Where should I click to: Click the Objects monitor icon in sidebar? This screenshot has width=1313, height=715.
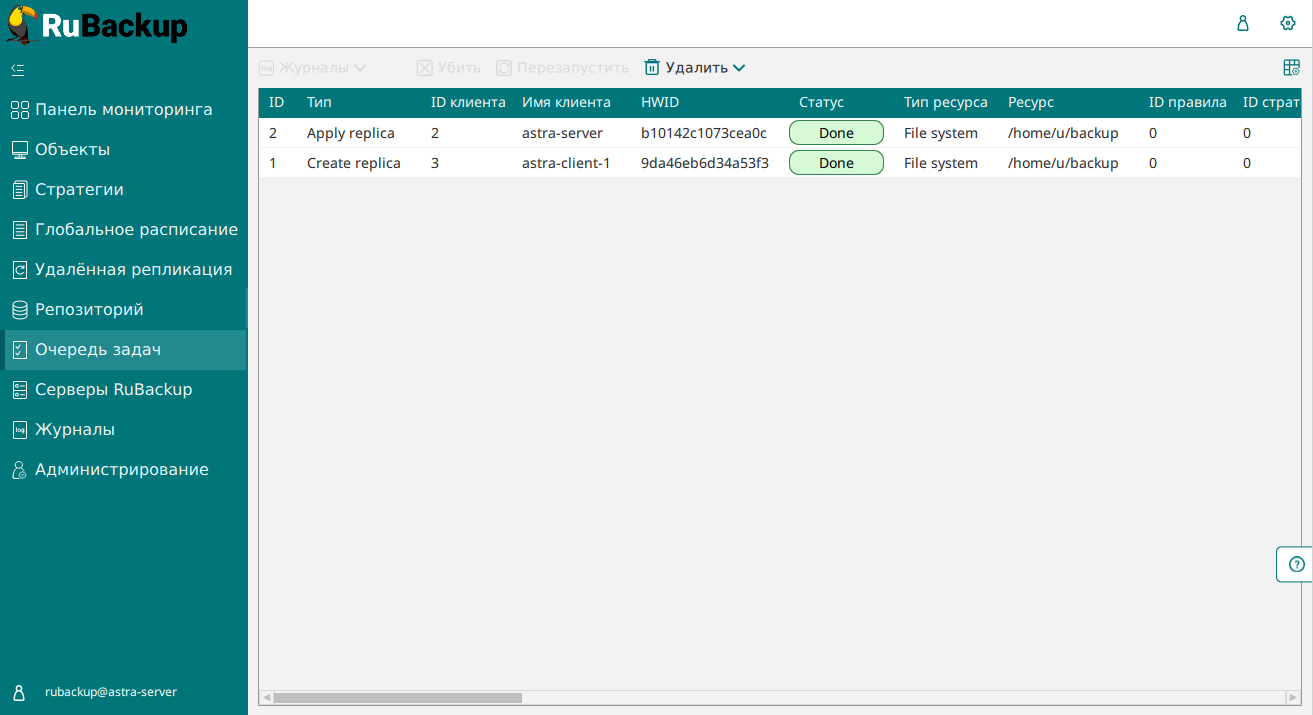coord(19,150)
